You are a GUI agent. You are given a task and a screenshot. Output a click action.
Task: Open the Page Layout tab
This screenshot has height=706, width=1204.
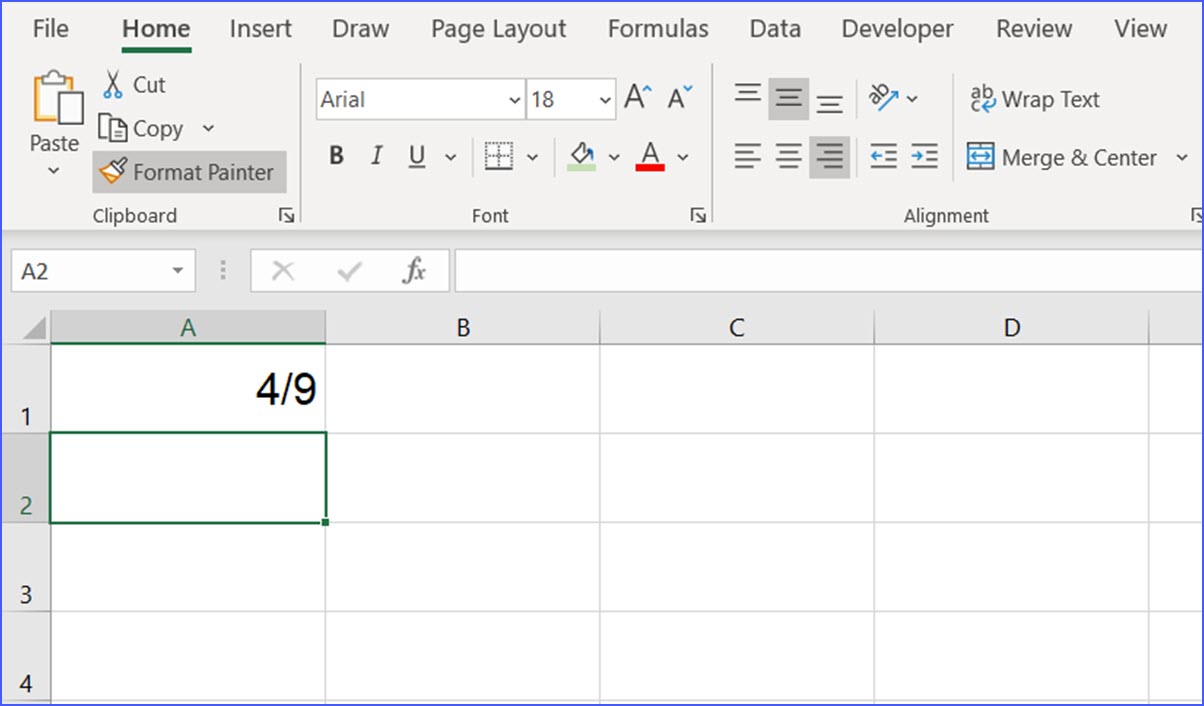tap(498, 29)
